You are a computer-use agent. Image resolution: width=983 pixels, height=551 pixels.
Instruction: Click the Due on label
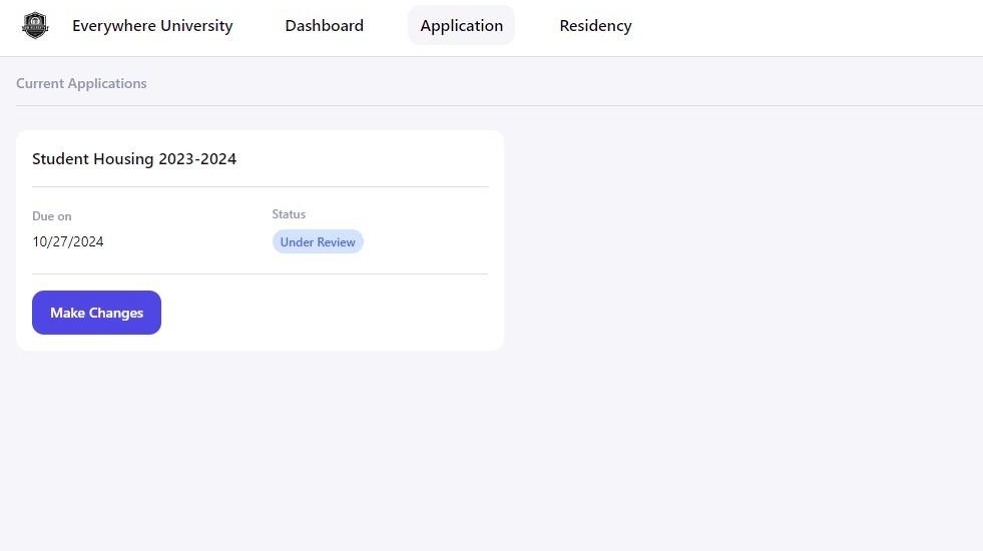[x=52, y=216]
